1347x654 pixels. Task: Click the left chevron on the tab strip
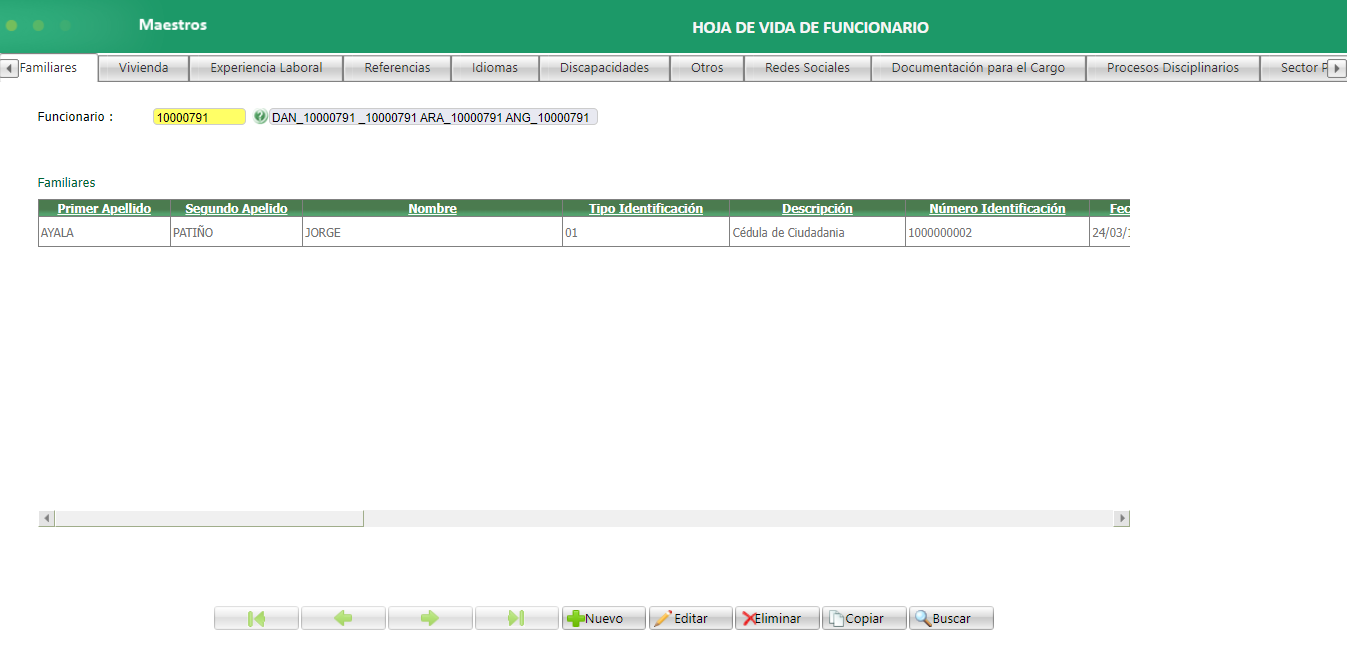8,67
